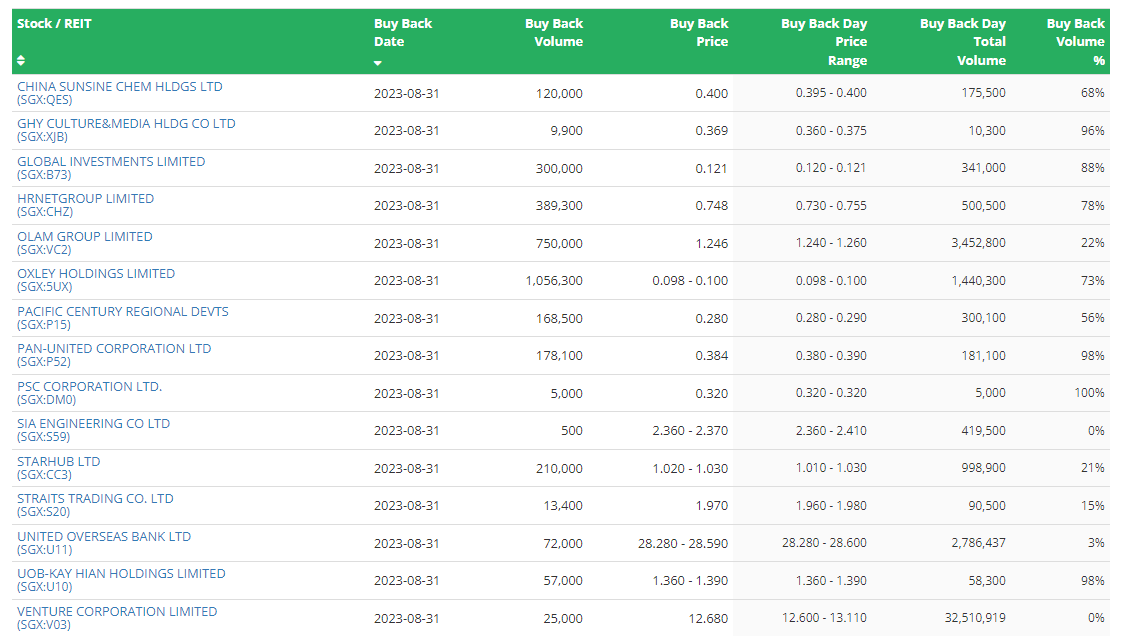
Task: Open STRAITS TRADING CO. LTD link
Action: [95, 505]
